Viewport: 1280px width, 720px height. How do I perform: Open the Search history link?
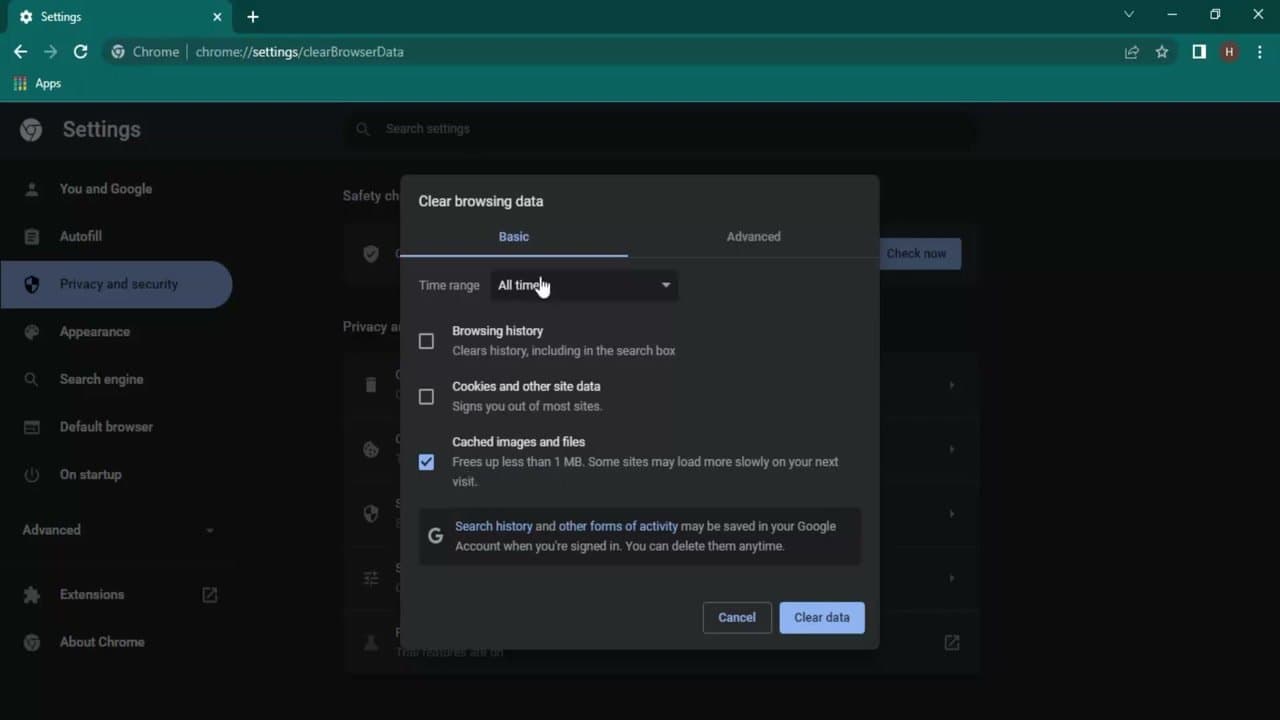pos(493,526)
